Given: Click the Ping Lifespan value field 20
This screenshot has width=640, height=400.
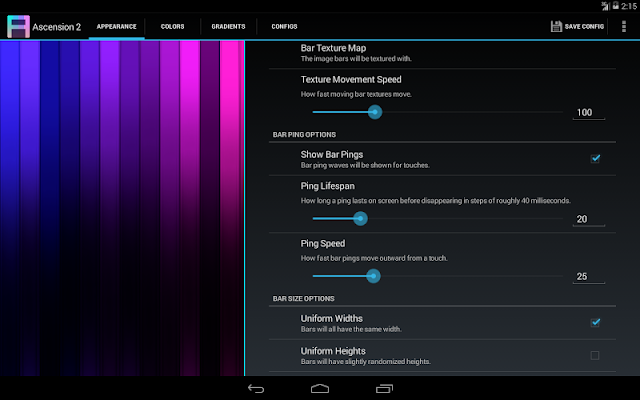Looking at the screenshot, I should pos(589,219).
